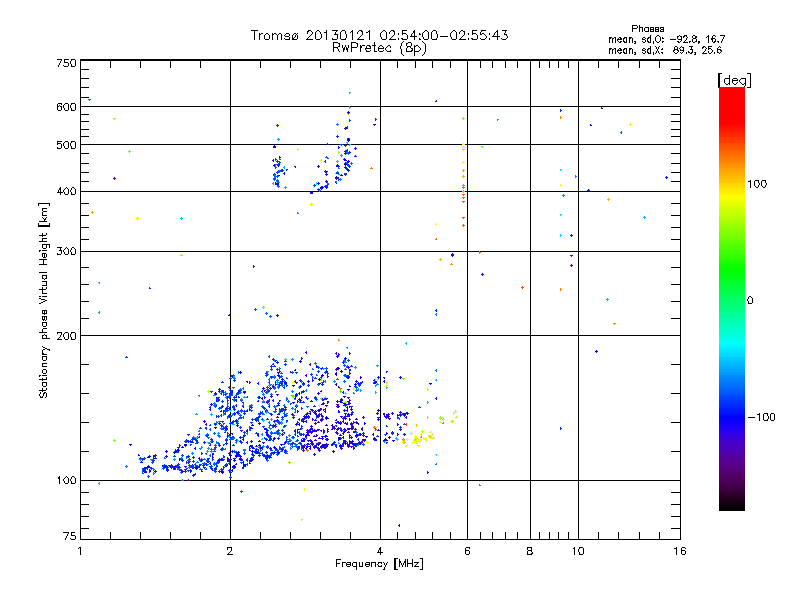The image size is (800, 600).
Task: Click the 75 label on the height axis
Action: (70, 536)
